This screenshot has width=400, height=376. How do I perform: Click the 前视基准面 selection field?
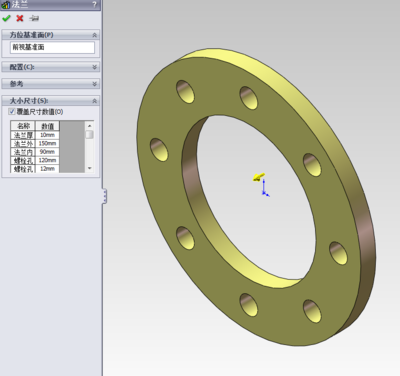coord(52,47)
